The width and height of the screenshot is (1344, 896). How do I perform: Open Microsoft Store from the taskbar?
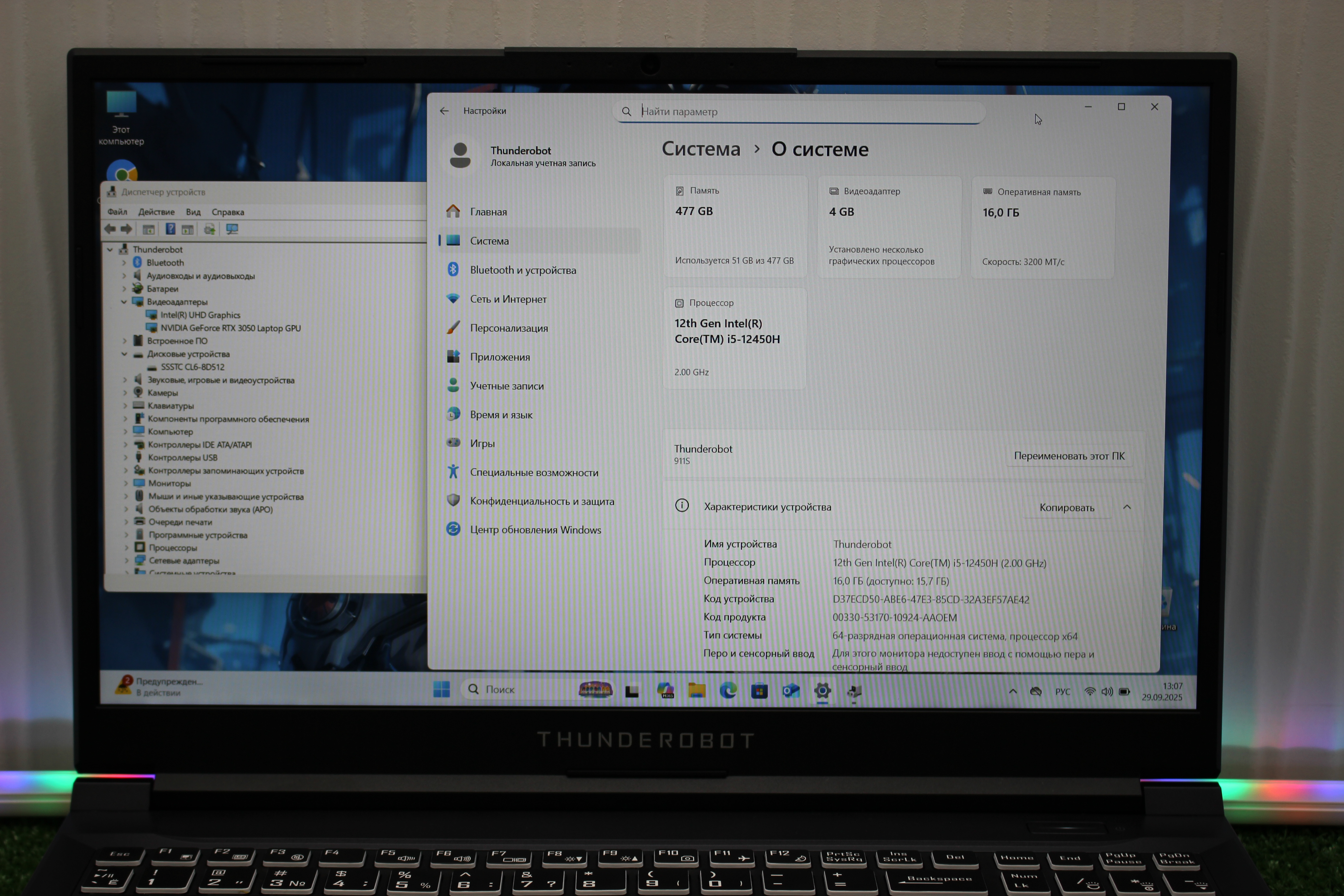pos(759,691)
